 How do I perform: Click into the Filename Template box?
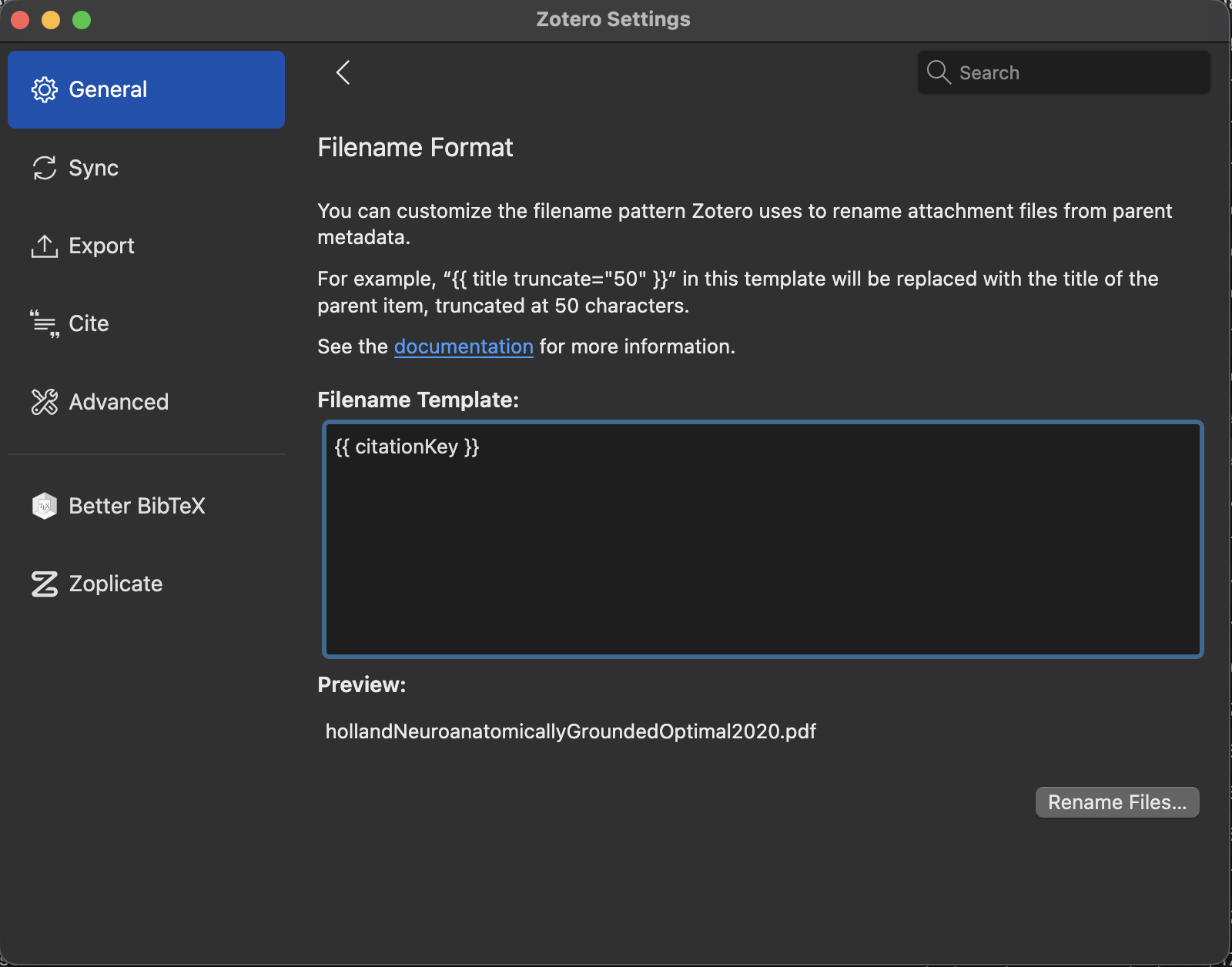click(763, 539)
